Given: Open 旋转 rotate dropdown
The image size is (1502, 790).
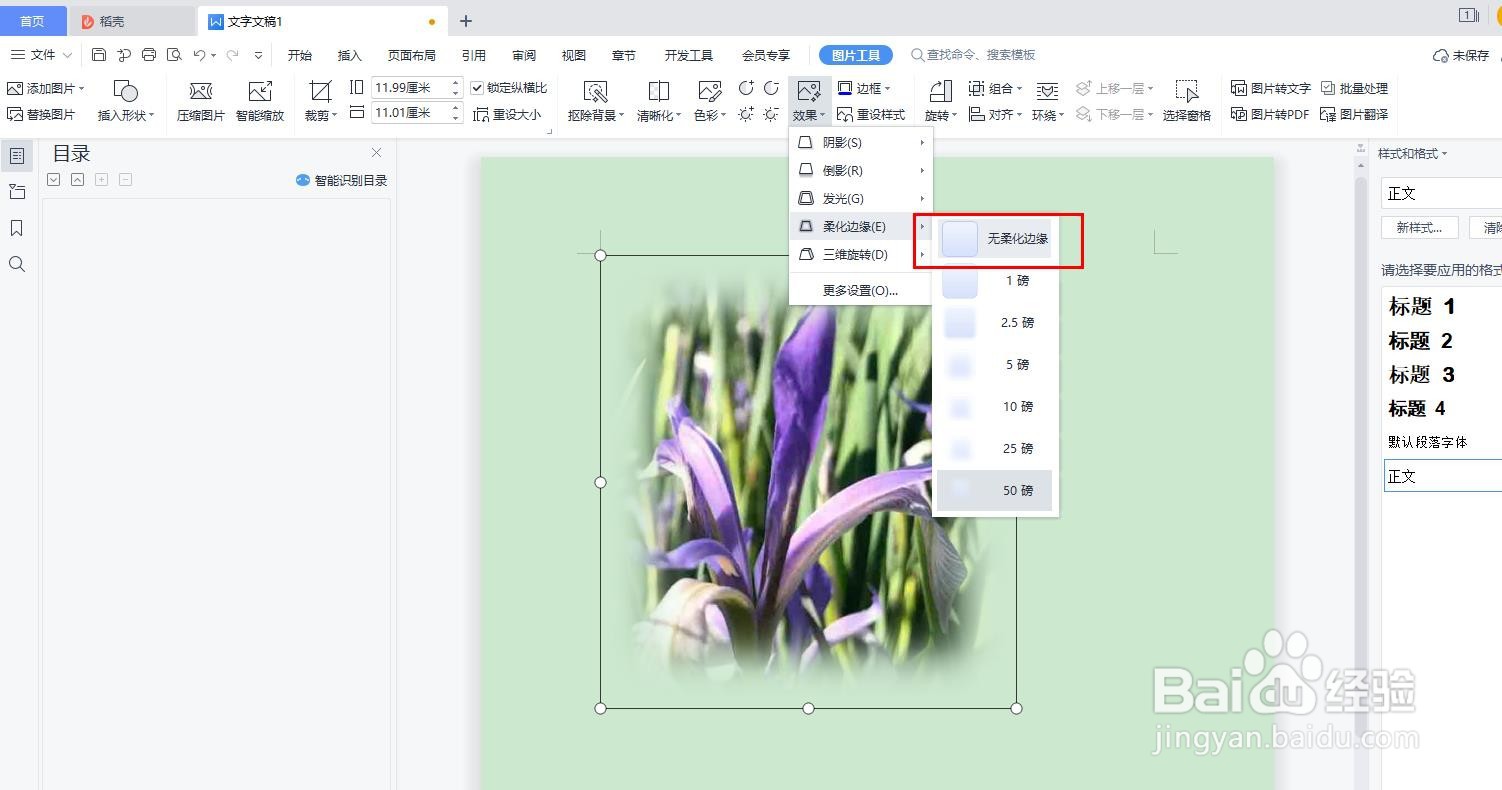Looking at the screenshot, I should click(940, 102).
